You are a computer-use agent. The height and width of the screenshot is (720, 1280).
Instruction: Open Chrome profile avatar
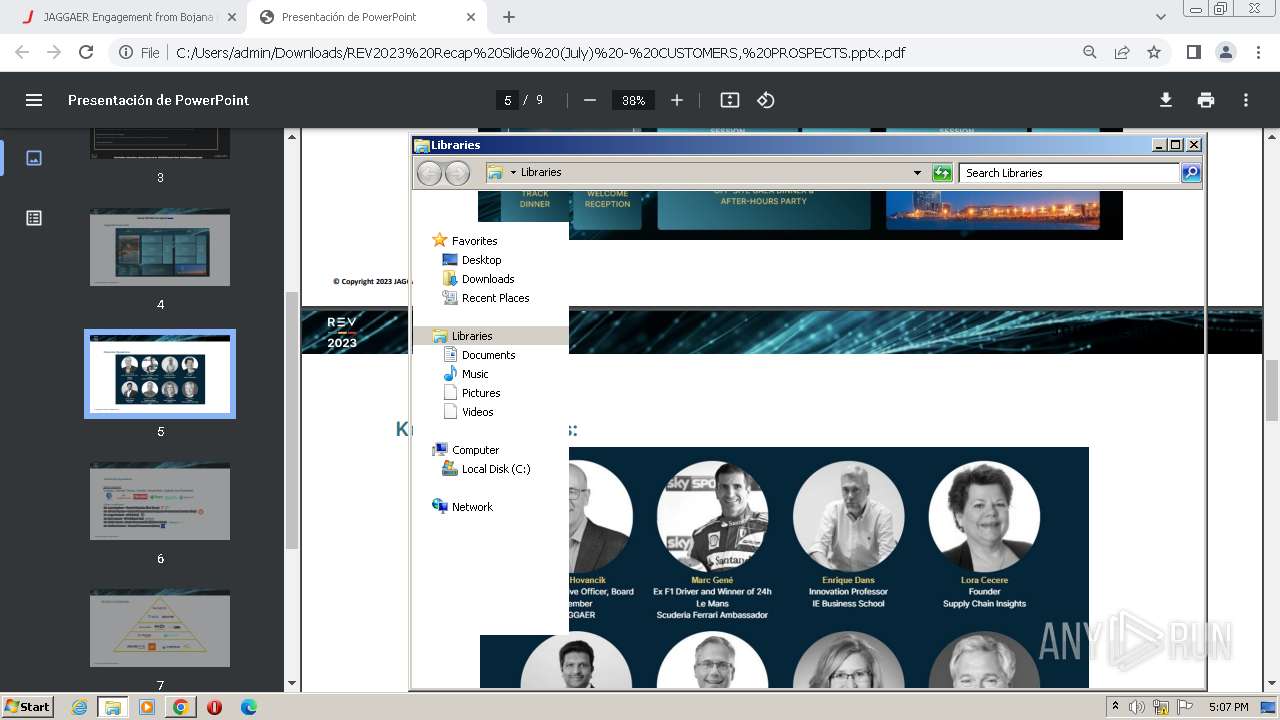click(x=1225, y=52)
